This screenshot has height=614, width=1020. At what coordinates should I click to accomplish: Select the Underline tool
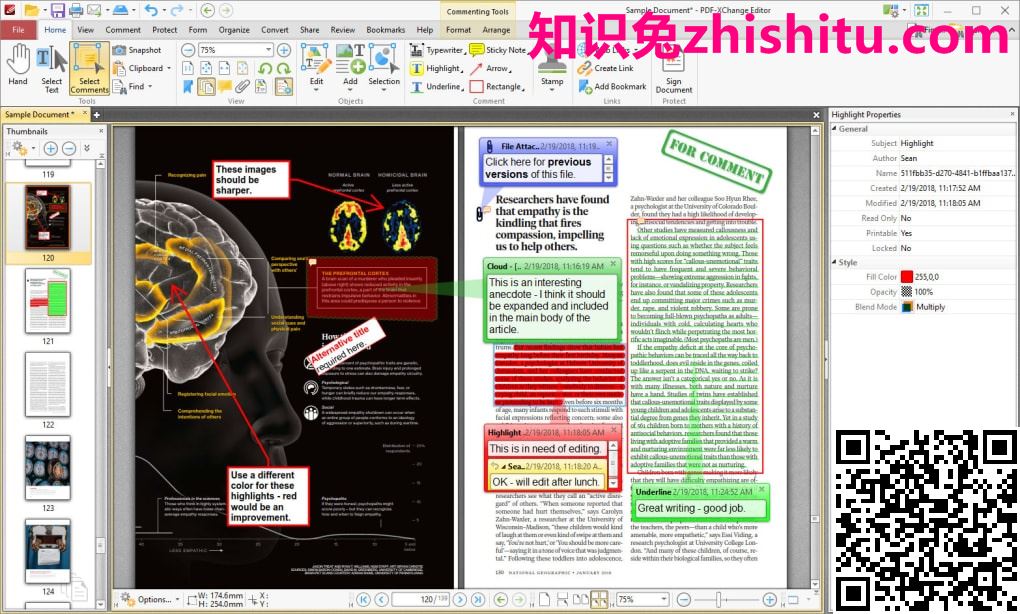pyautogui.click(x=436, y=87)
